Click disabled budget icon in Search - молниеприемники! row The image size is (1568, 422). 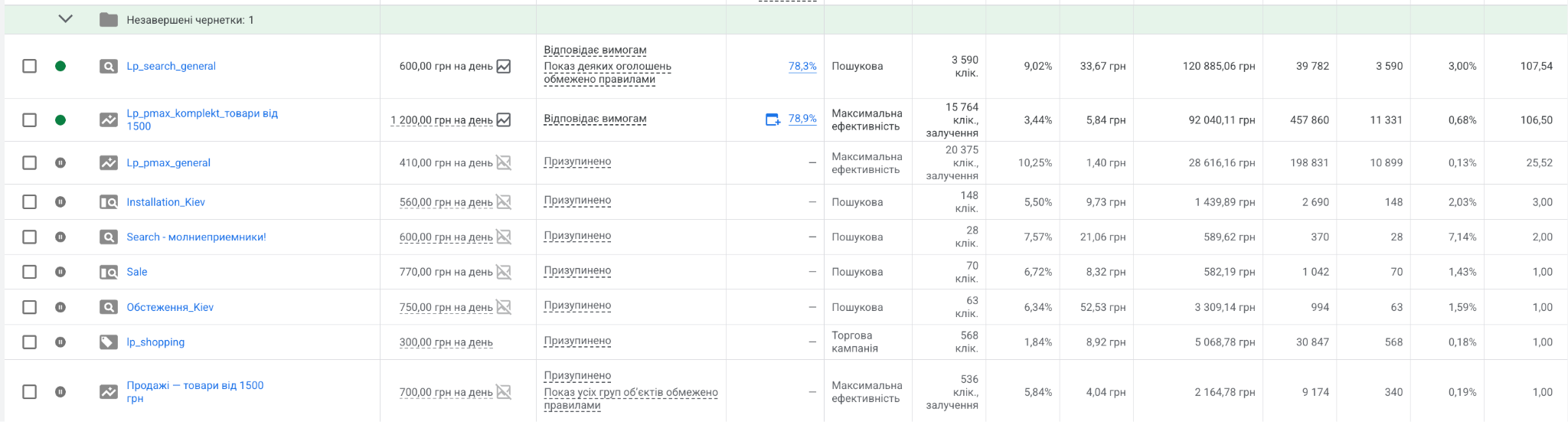504,237
